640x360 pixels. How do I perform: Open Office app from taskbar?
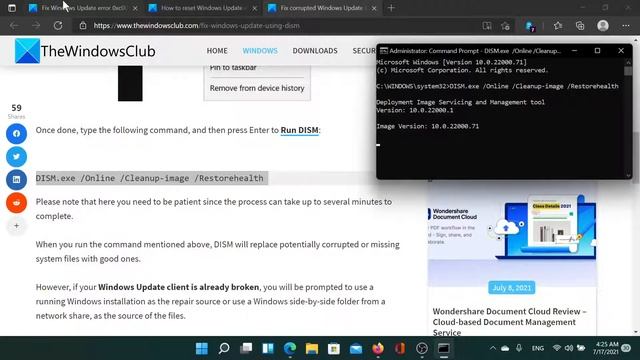400,348
